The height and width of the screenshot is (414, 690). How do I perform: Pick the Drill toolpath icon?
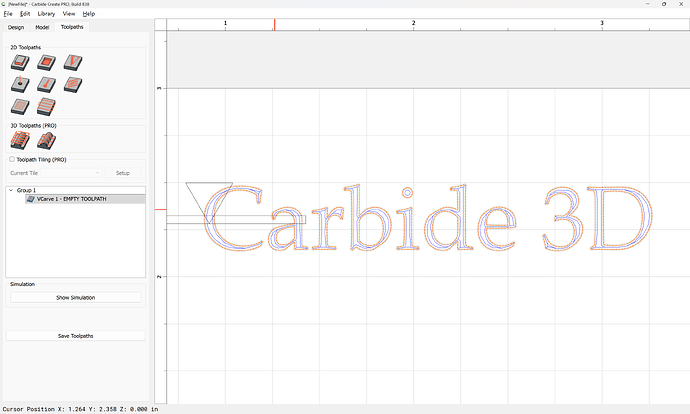click(x=20, y=84)
